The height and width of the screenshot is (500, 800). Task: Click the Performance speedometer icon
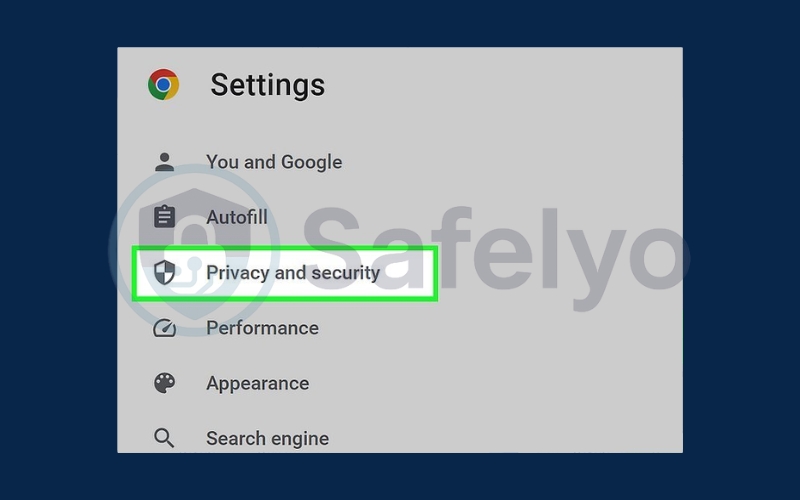[164, 328]
